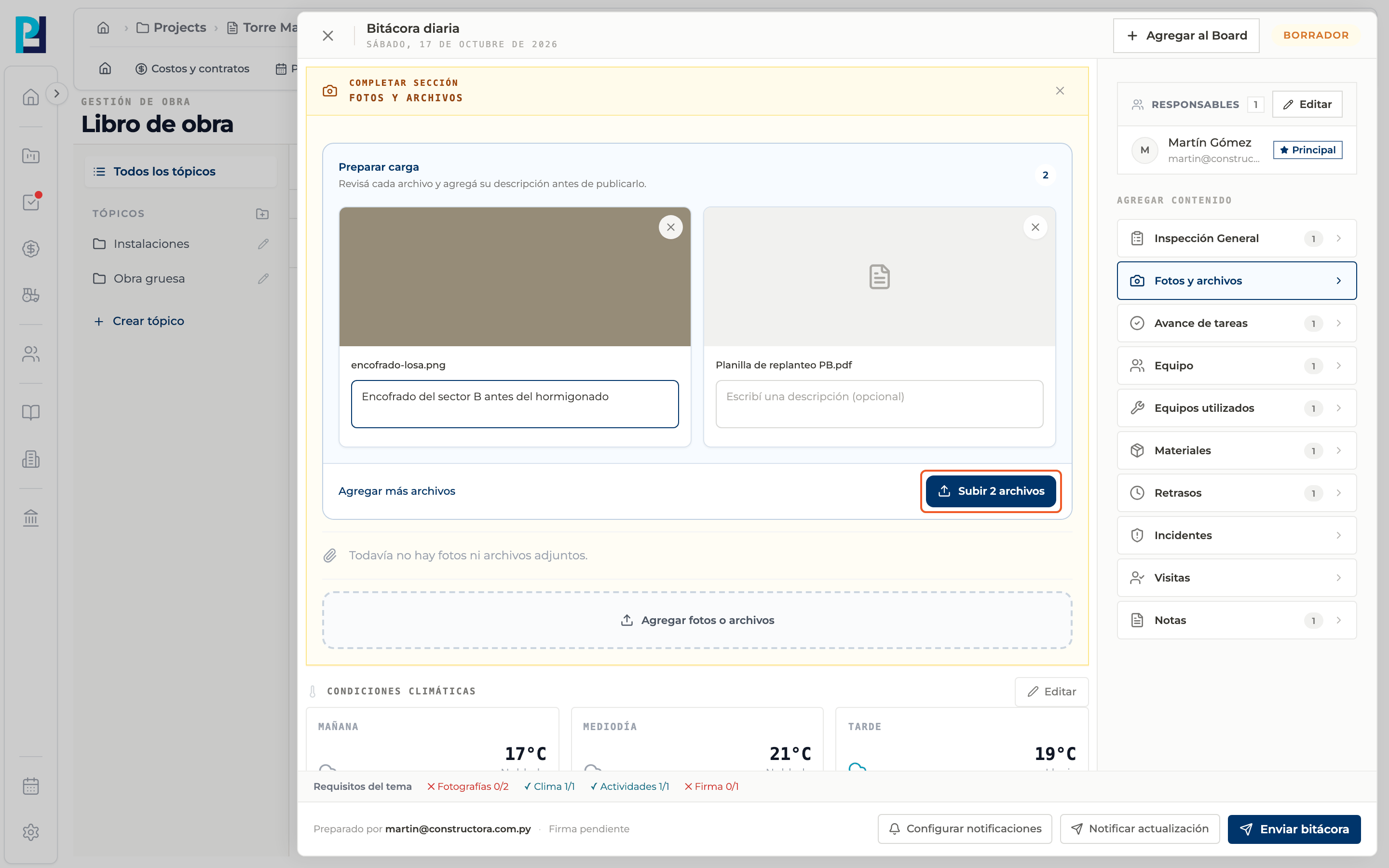Click the Agregar fotos o archivos dropzone
Image resolution: width=1389 pixels, height=868 pixels.
697,621
